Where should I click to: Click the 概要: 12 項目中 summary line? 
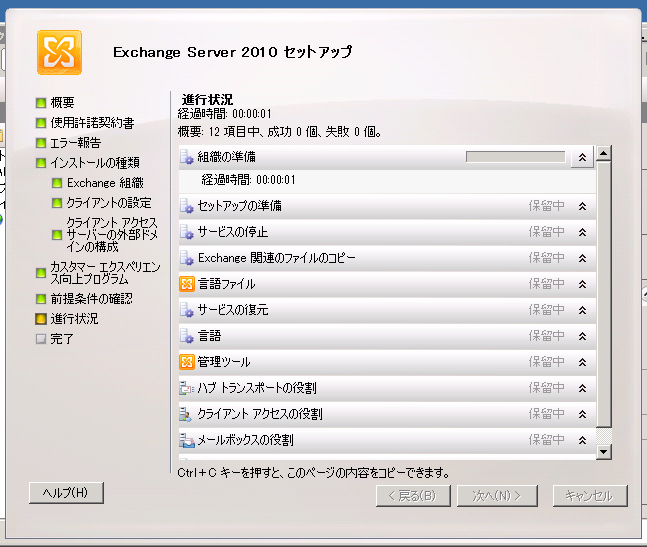(x=279, y=132)
